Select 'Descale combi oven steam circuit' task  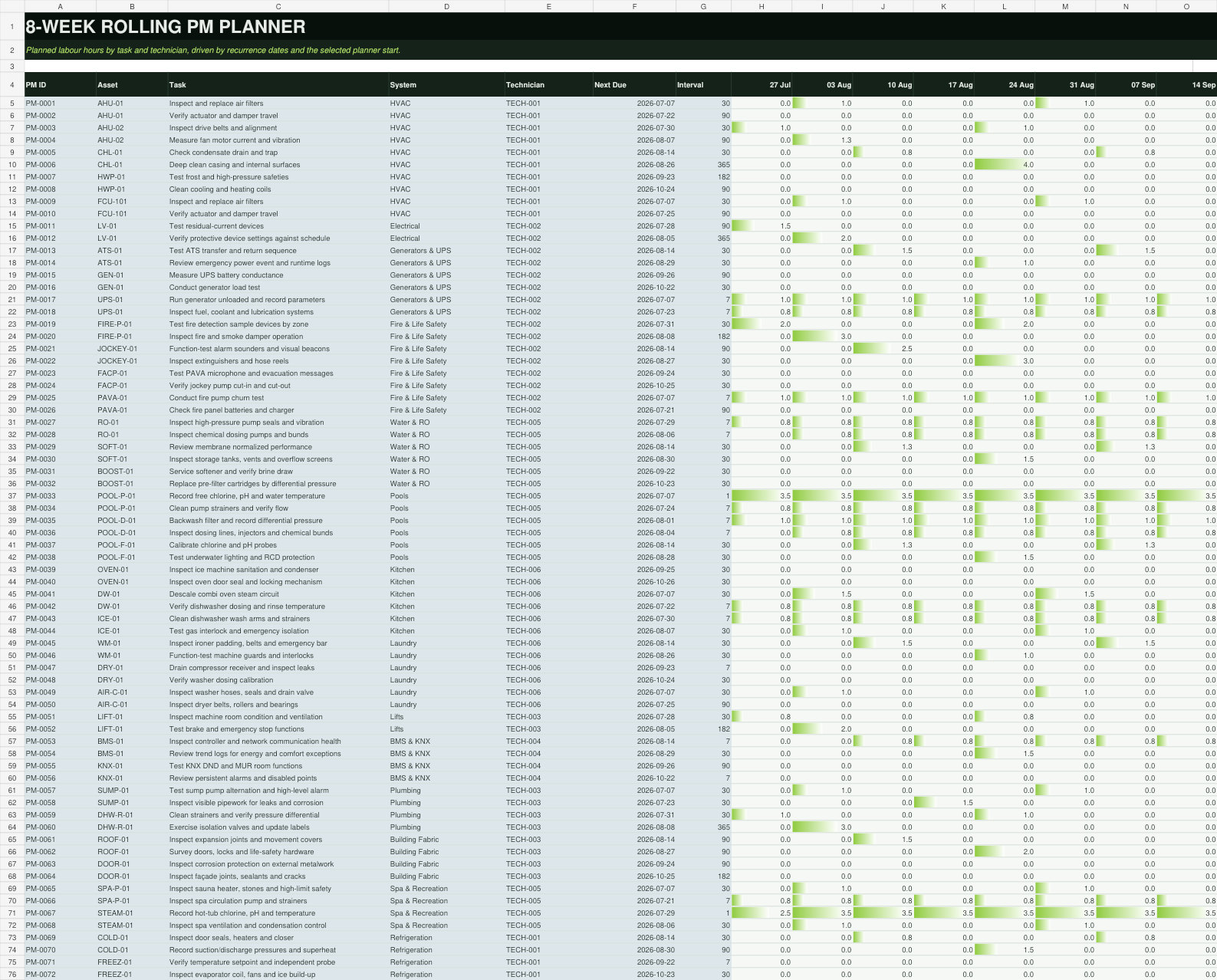[x=278, y=594]
